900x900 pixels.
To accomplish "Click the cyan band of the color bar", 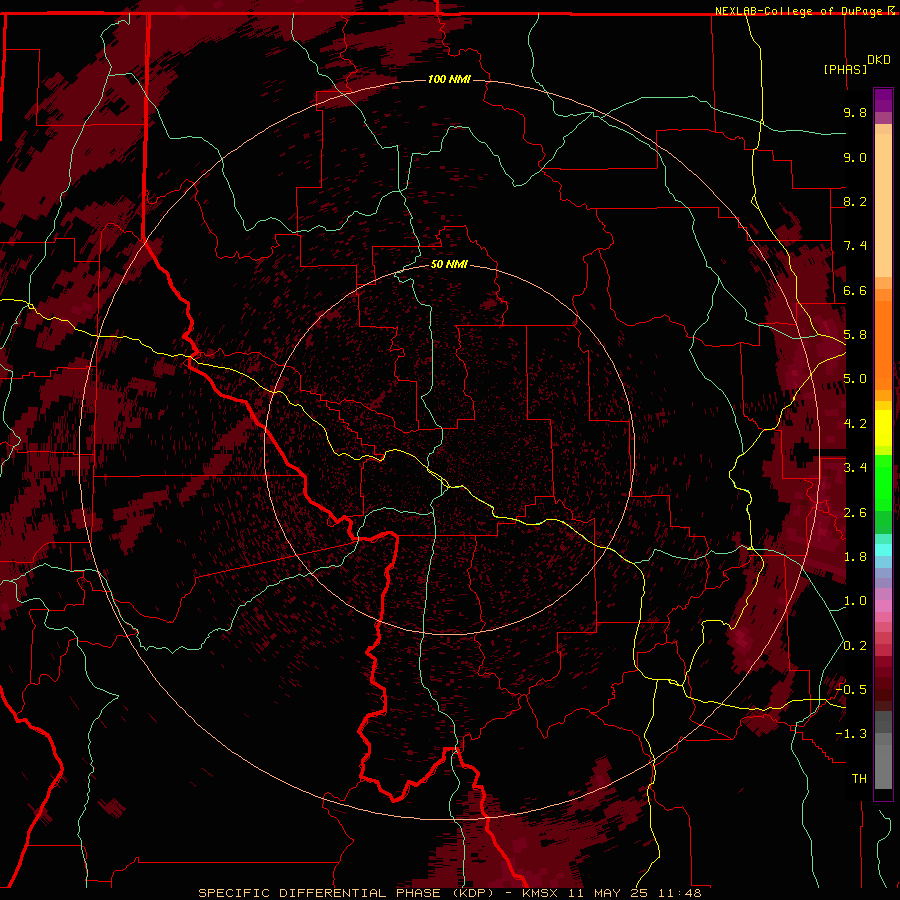I will pyautogui.click(x=883, y=550).
